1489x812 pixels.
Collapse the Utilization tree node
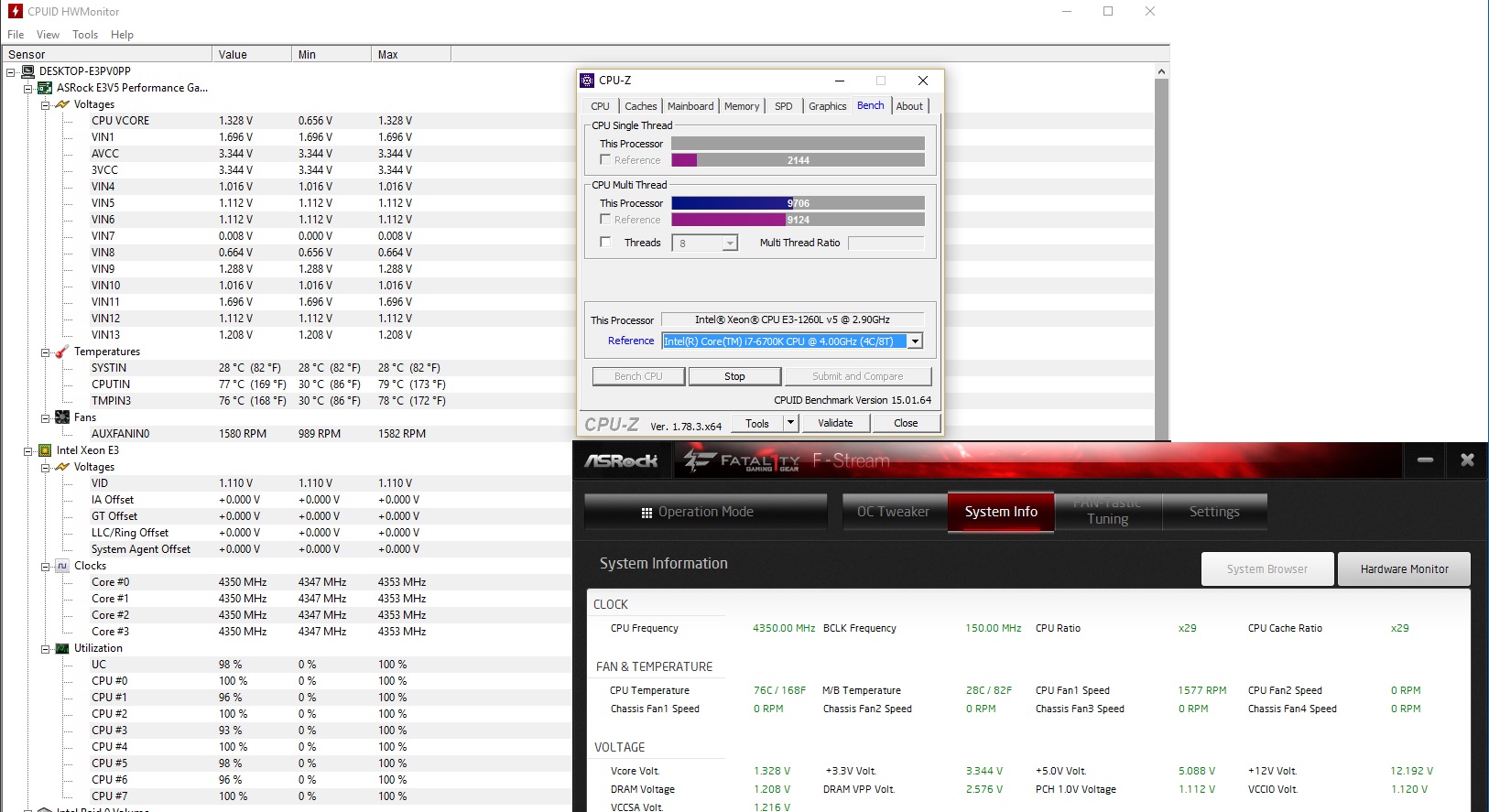tap(46, 648)
